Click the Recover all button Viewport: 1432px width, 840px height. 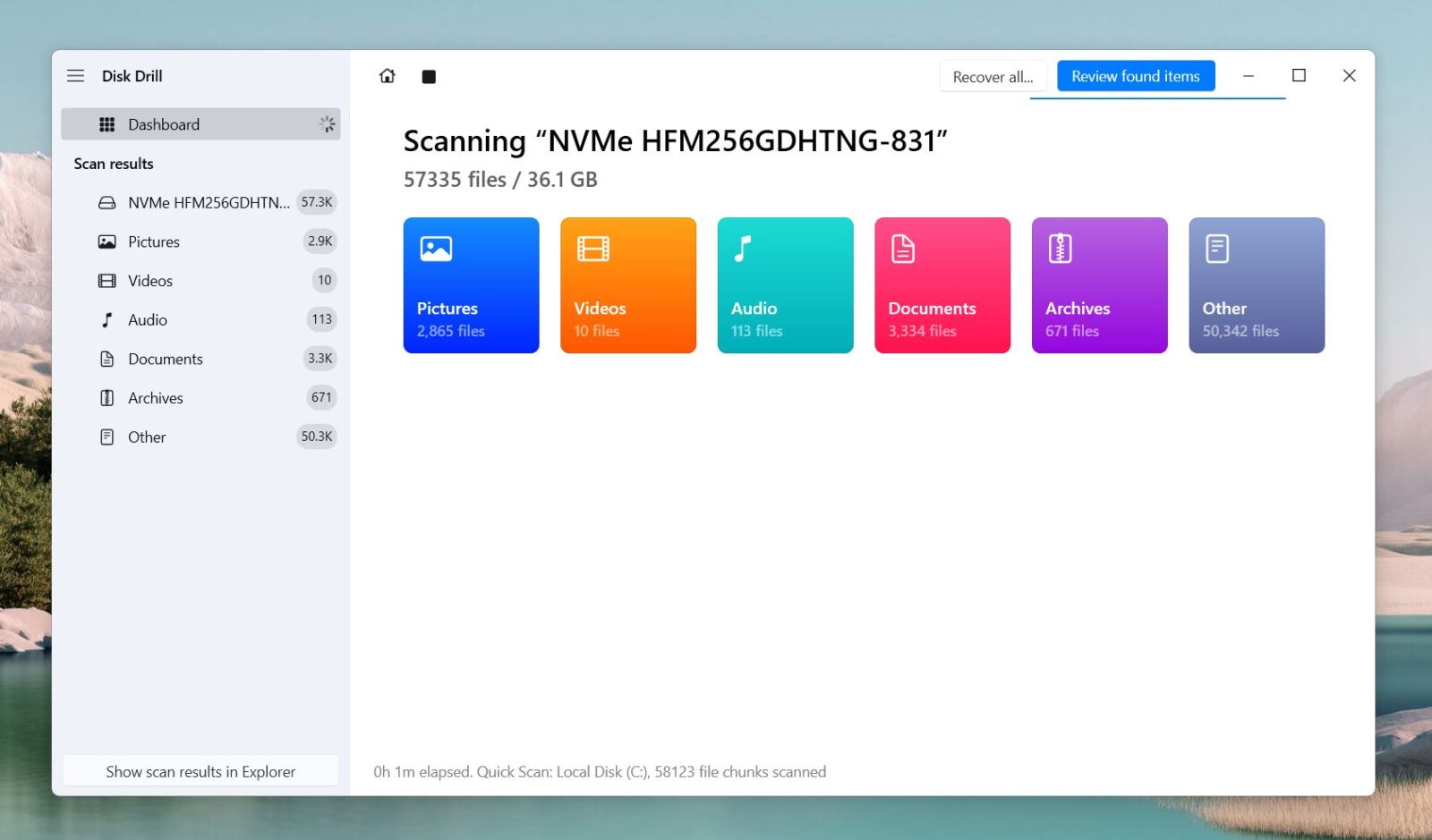click(x=993, y=76)
